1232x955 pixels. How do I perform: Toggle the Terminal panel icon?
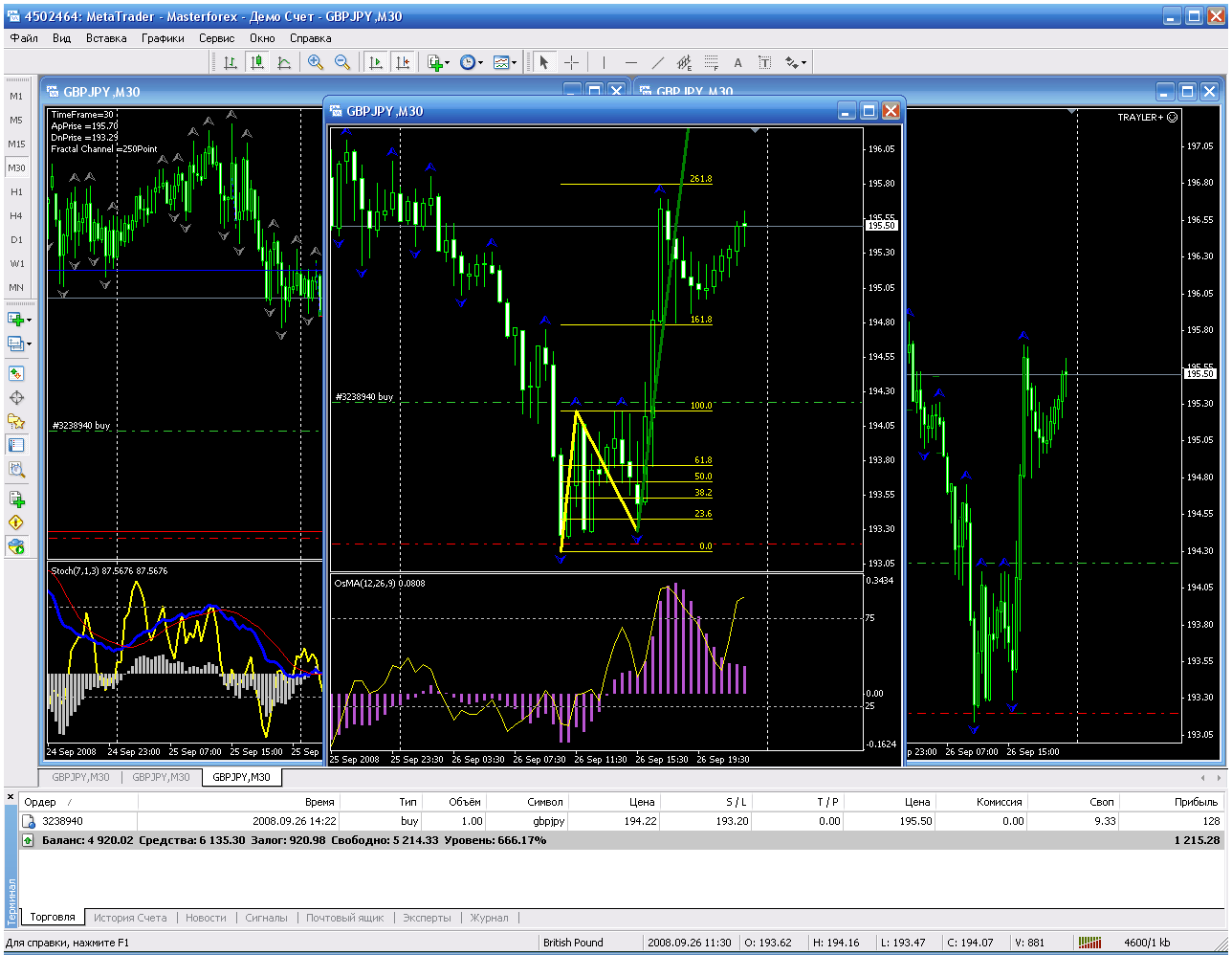[16, 445]
